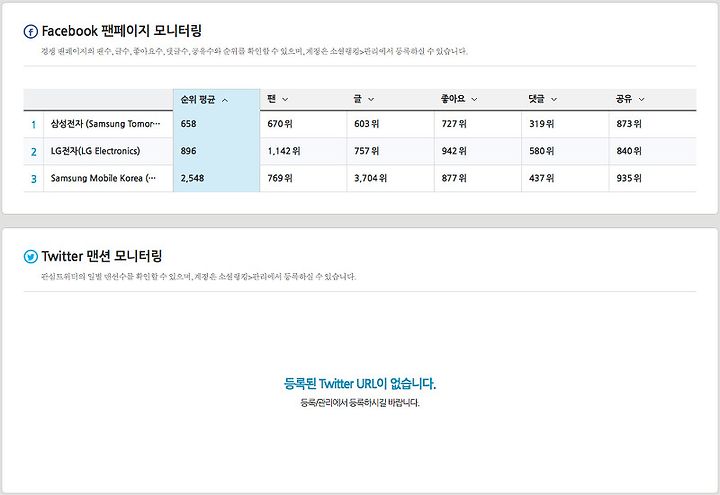720x495 pixels.
Task: Click Facebook section description text
Action: pos(254,51)
